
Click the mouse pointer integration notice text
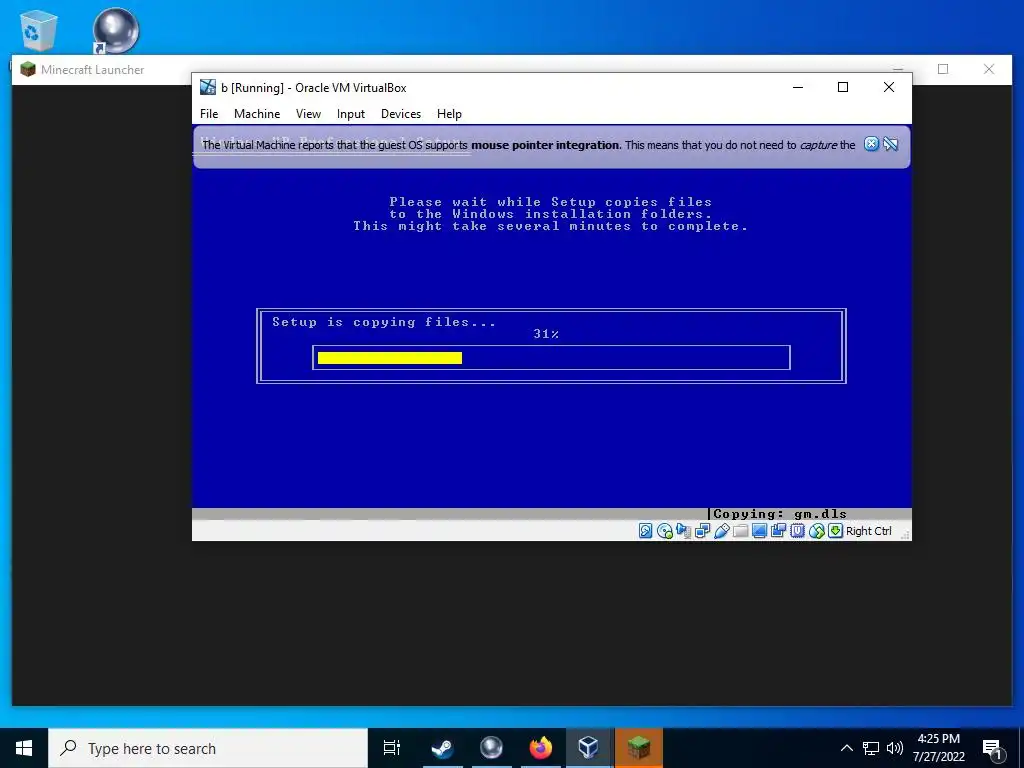coord(528,145)
